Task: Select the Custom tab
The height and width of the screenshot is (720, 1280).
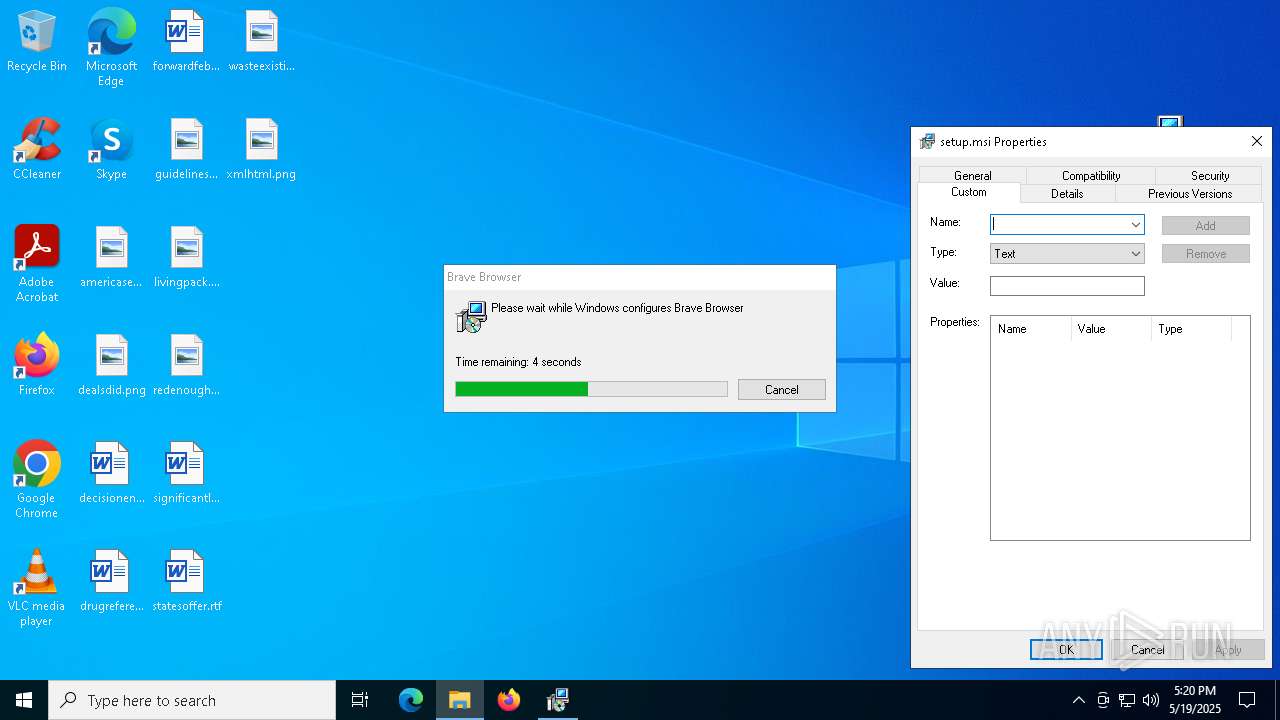Action: click(969, 192)
